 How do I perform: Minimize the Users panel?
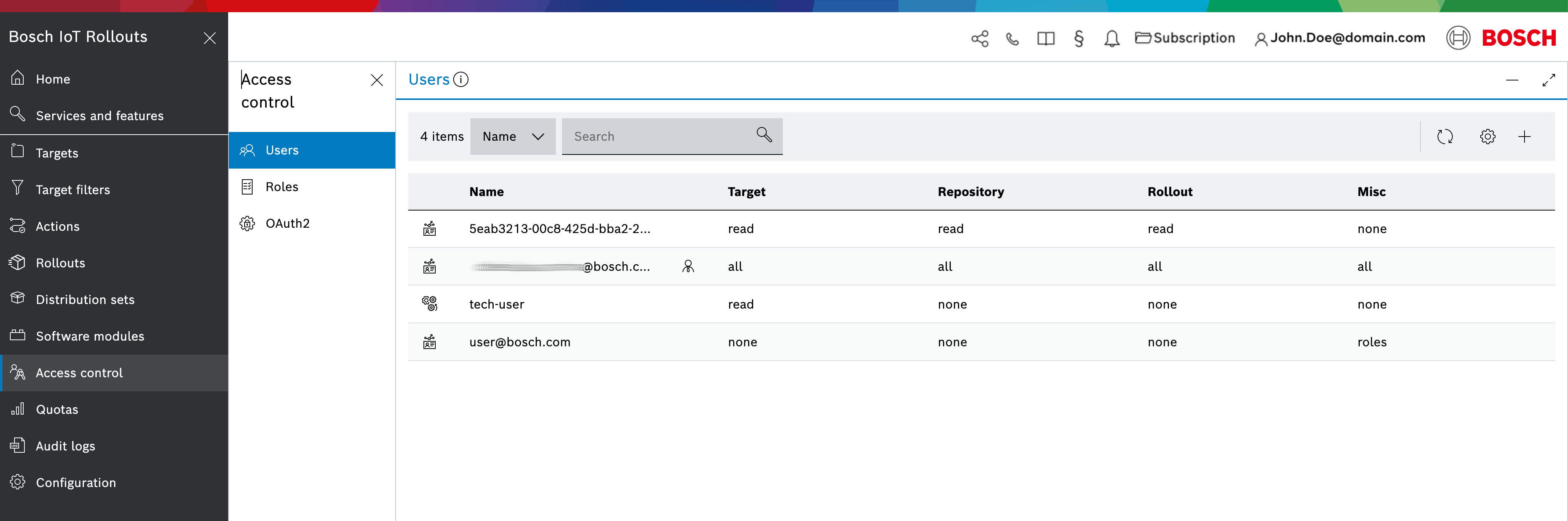click(1513, 80)
